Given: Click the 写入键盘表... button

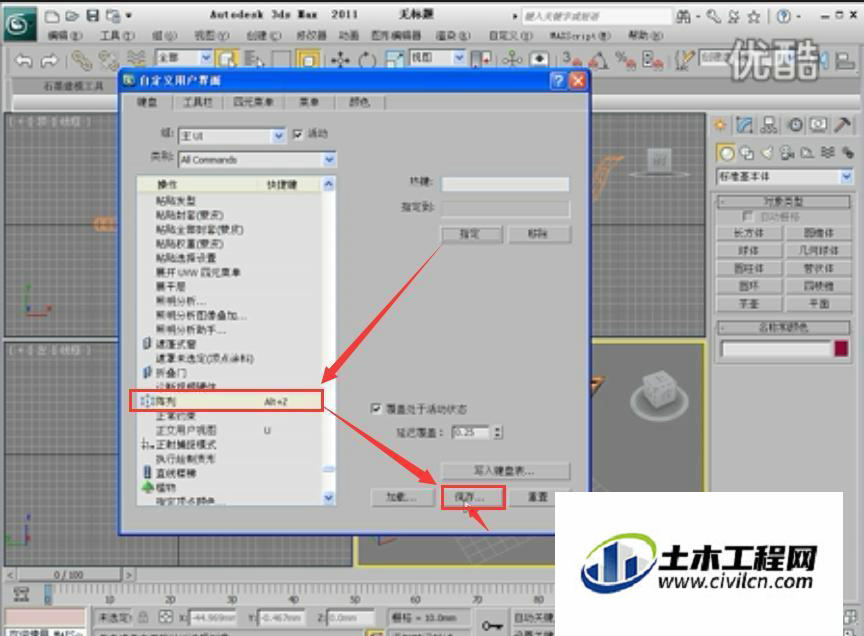Looking at the screenshot, I should point(505,471).
